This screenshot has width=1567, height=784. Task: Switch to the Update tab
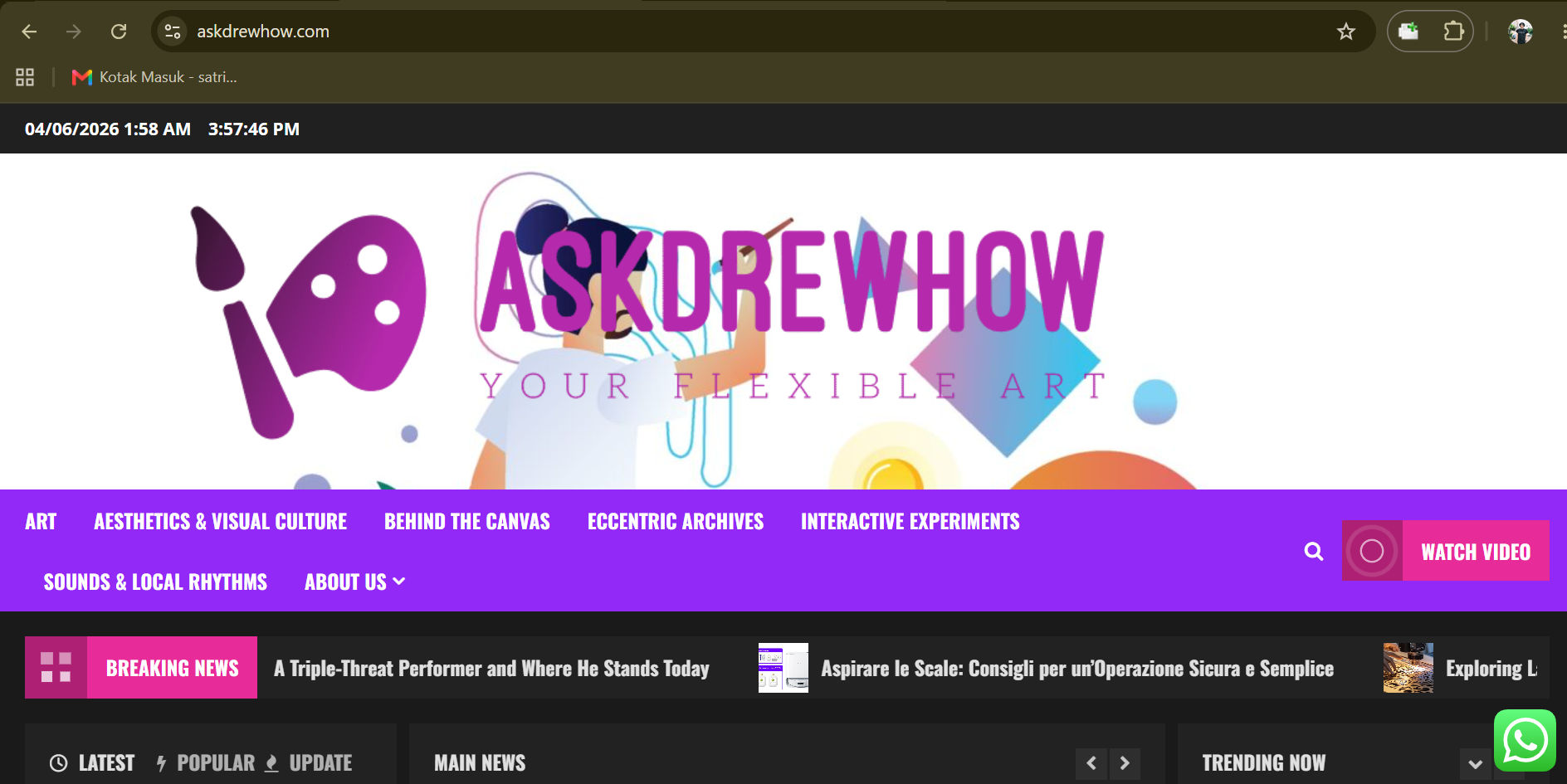pyautogui.click(x=309, y=763)
